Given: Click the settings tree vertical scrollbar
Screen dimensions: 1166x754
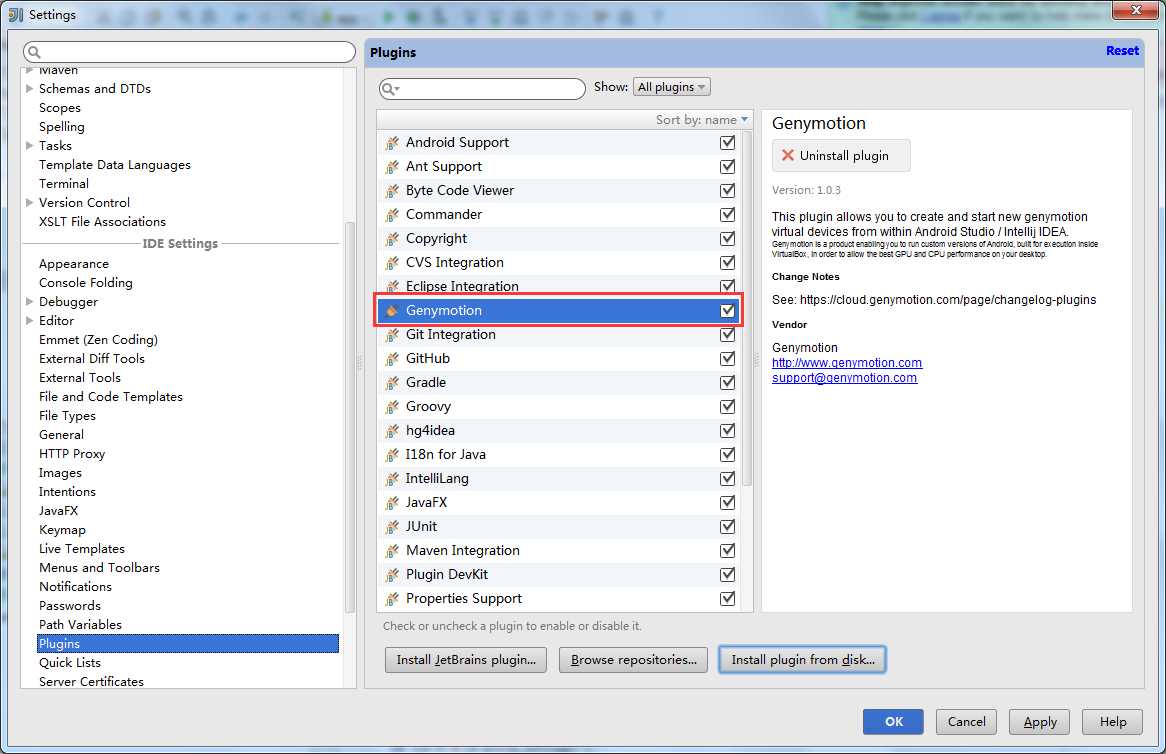Looking at the screenshot, I should click(350, 416).
